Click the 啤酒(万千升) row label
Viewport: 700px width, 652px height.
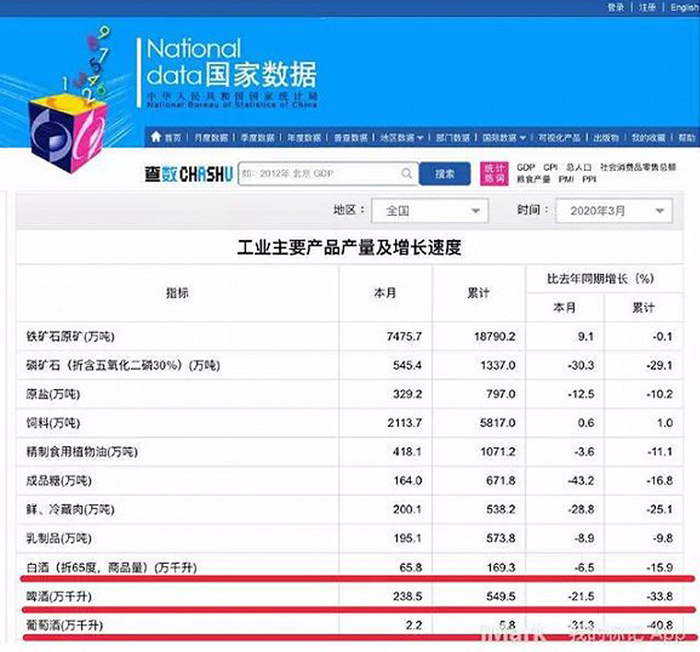[x=58, y=596]
